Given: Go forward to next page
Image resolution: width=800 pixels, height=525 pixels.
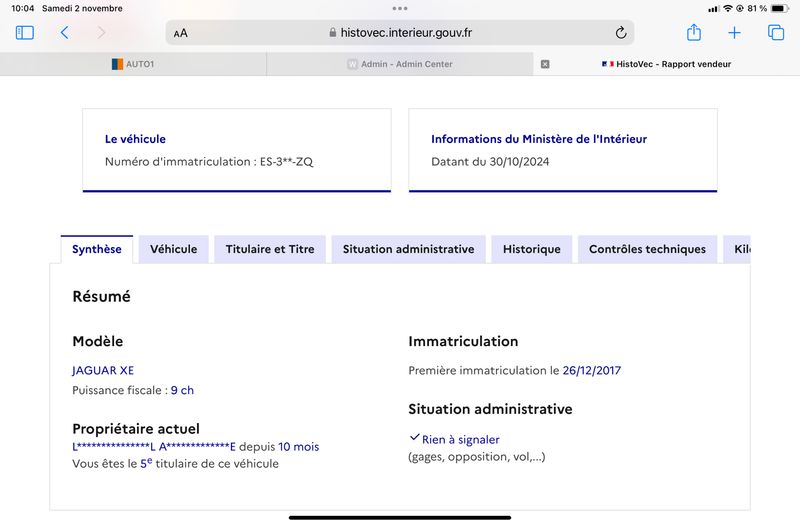Looking at the screenshot, I should (x=102, y=33).
